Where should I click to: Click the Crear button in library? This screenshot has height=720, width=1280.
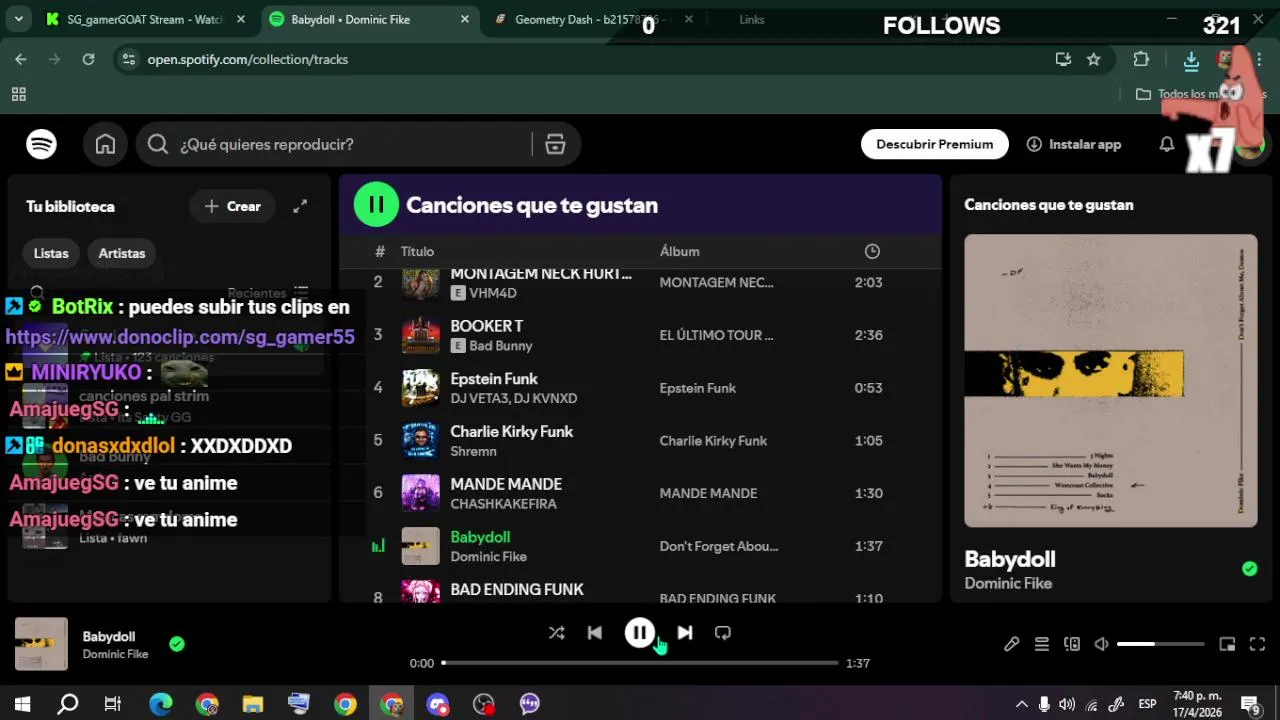(x=232, y=206)
